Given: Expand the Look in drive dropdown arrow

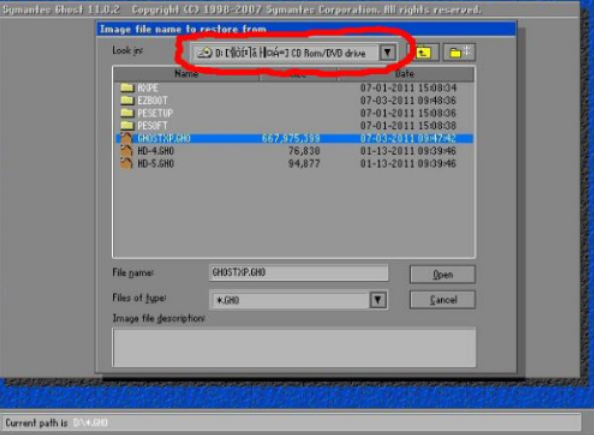Looking at the screenshot, I should click(x=387, y=53).
